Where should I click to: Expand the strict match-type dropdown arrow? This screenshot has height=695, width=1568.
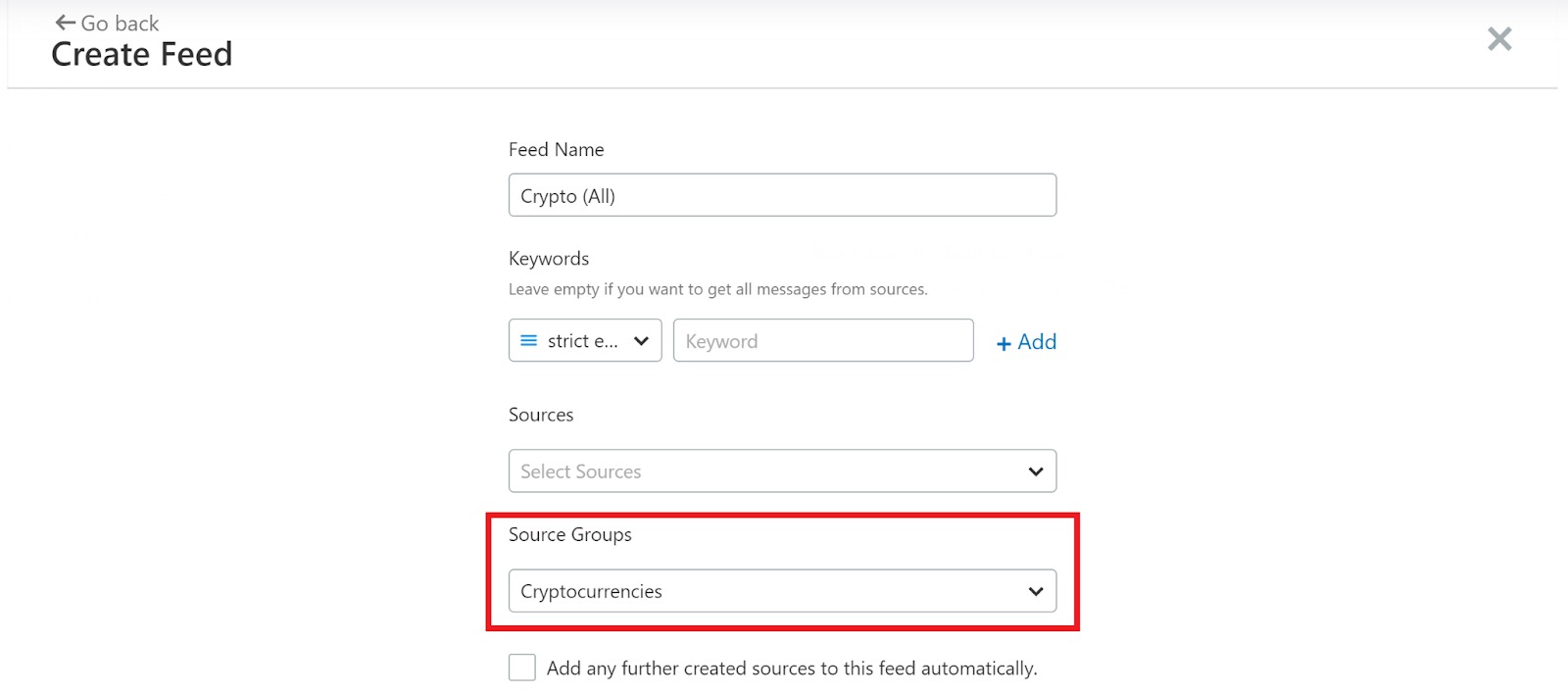tap(641, 341)
